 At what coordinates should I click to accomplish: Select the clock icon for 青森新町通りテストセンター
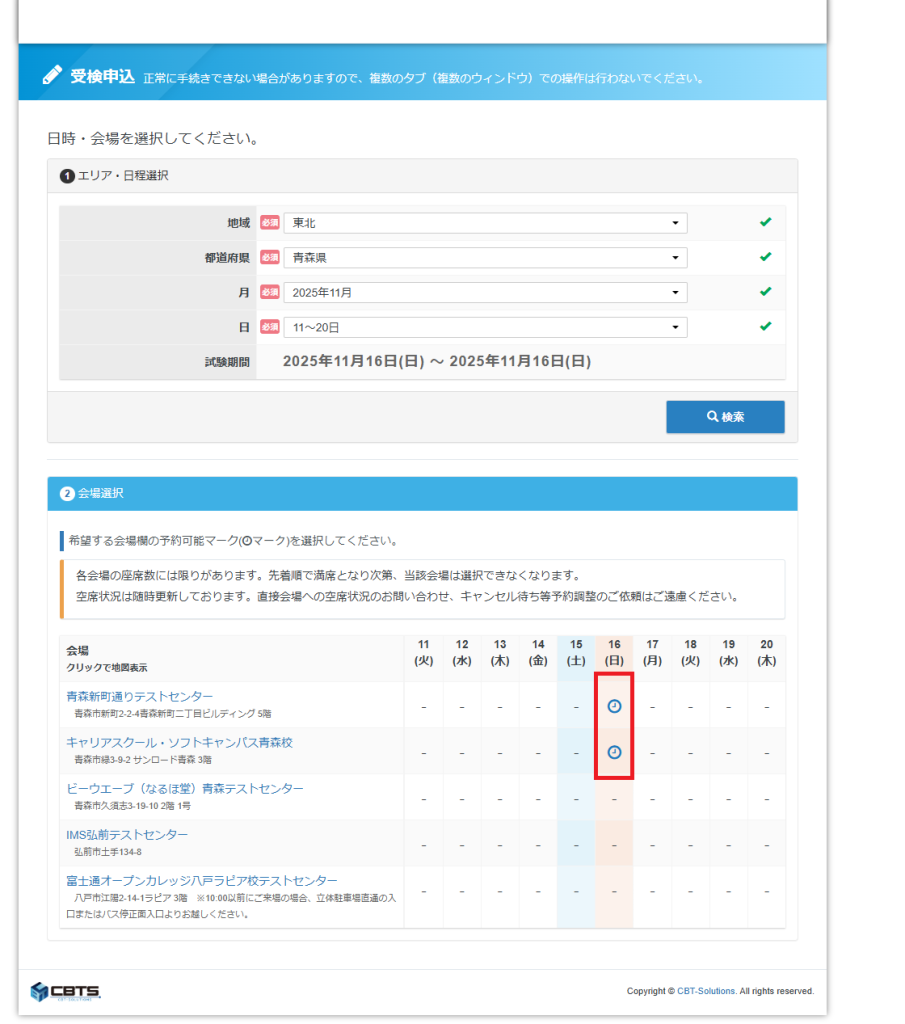[x=614, y=706]
